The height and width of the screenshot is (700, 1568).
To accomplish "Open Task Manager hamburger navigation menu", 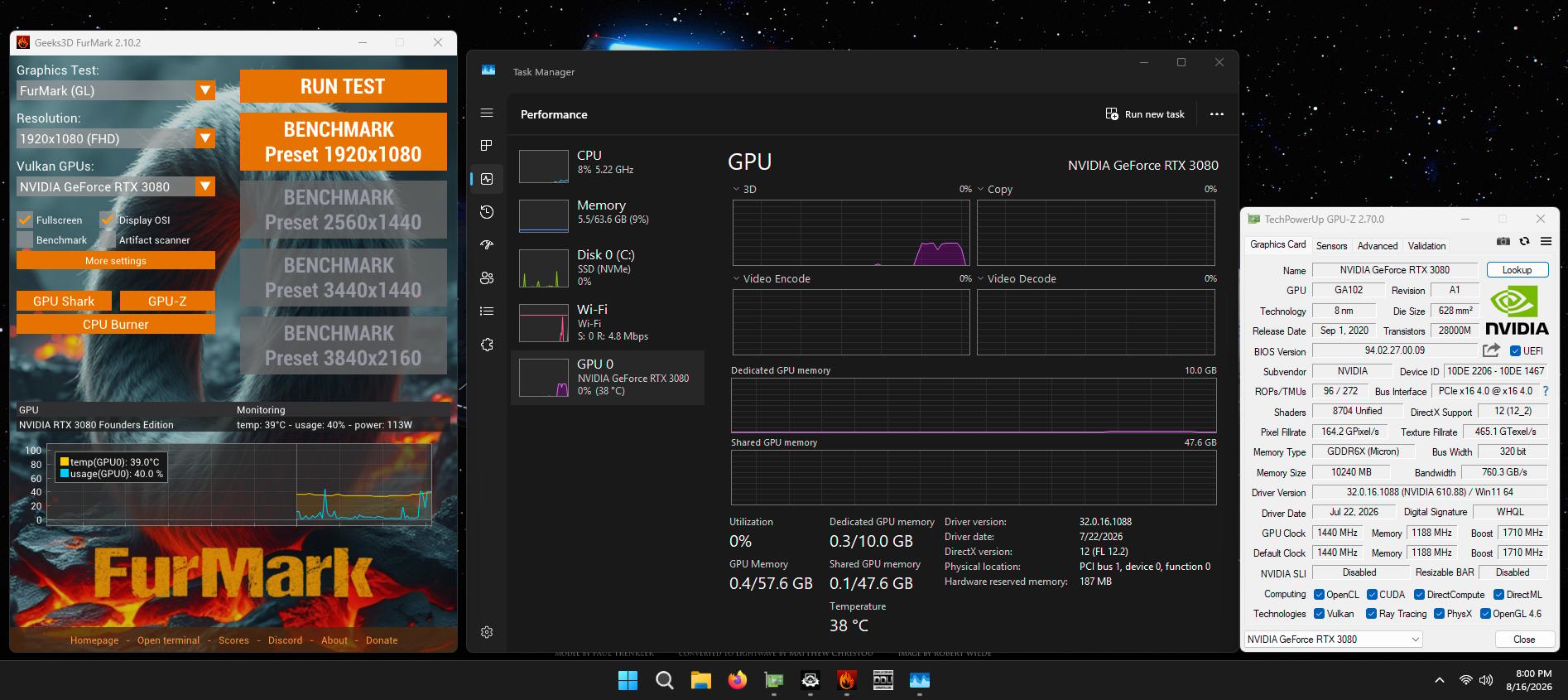I will (x=487, y=113).
